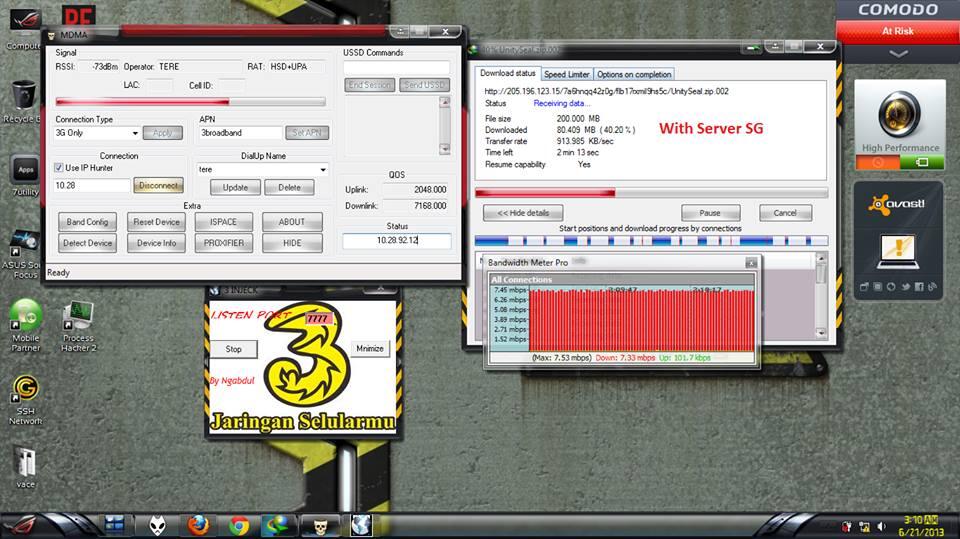960x539 pixels.
Task: Open foobar2000 alien icon in taskbar
Action: [158, 525]
